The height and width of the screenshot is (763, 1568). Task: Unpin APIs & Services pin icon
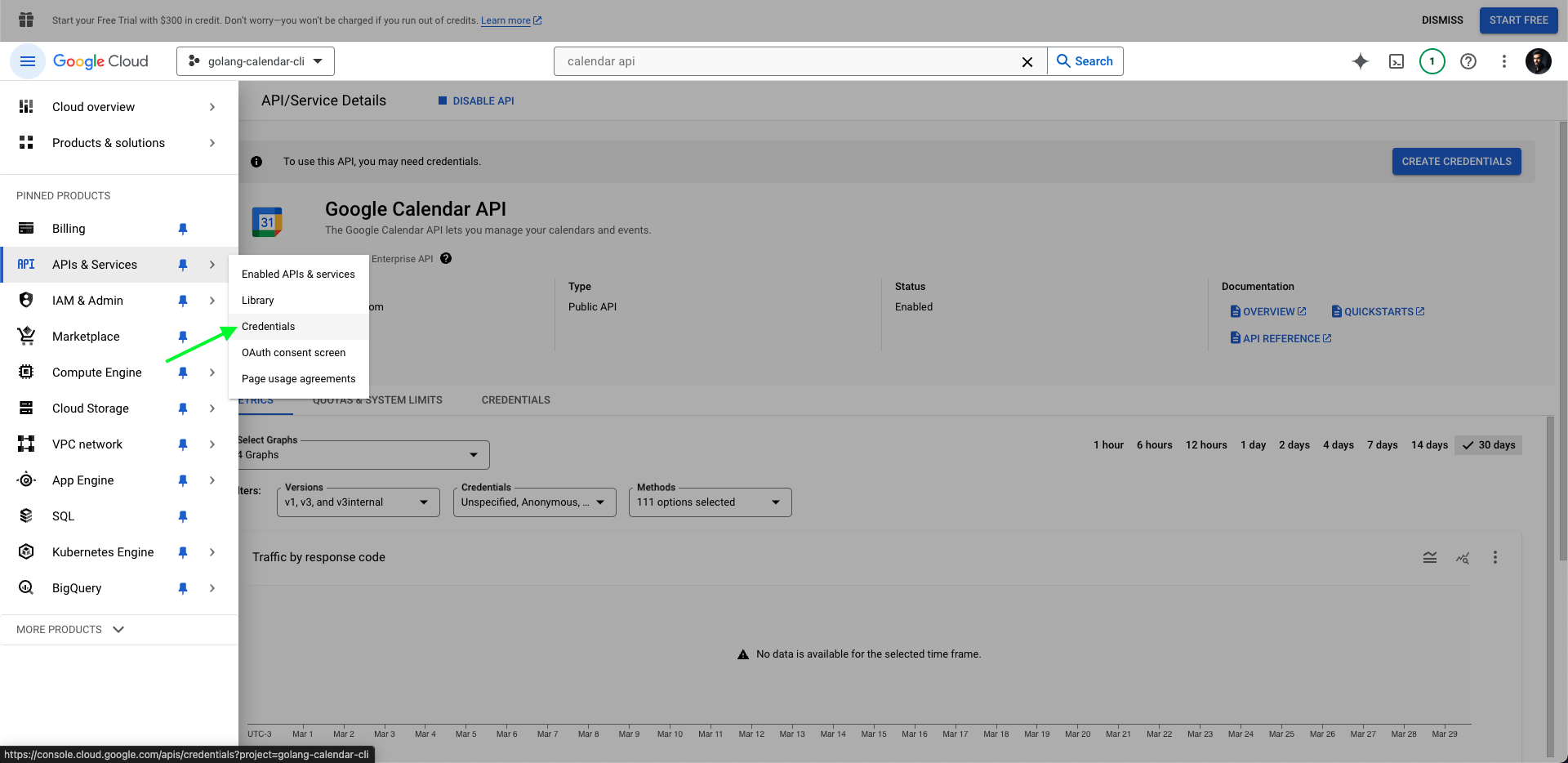183,265
